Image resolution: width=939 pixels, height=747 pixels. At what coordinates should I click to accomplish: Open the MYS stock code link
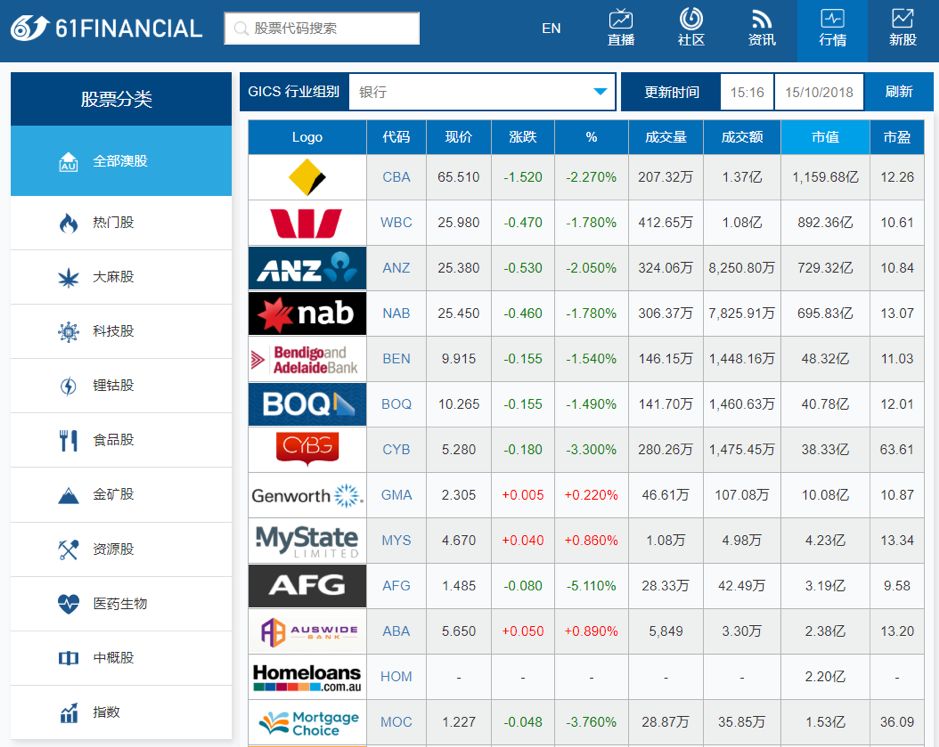[x=396, y=540]
